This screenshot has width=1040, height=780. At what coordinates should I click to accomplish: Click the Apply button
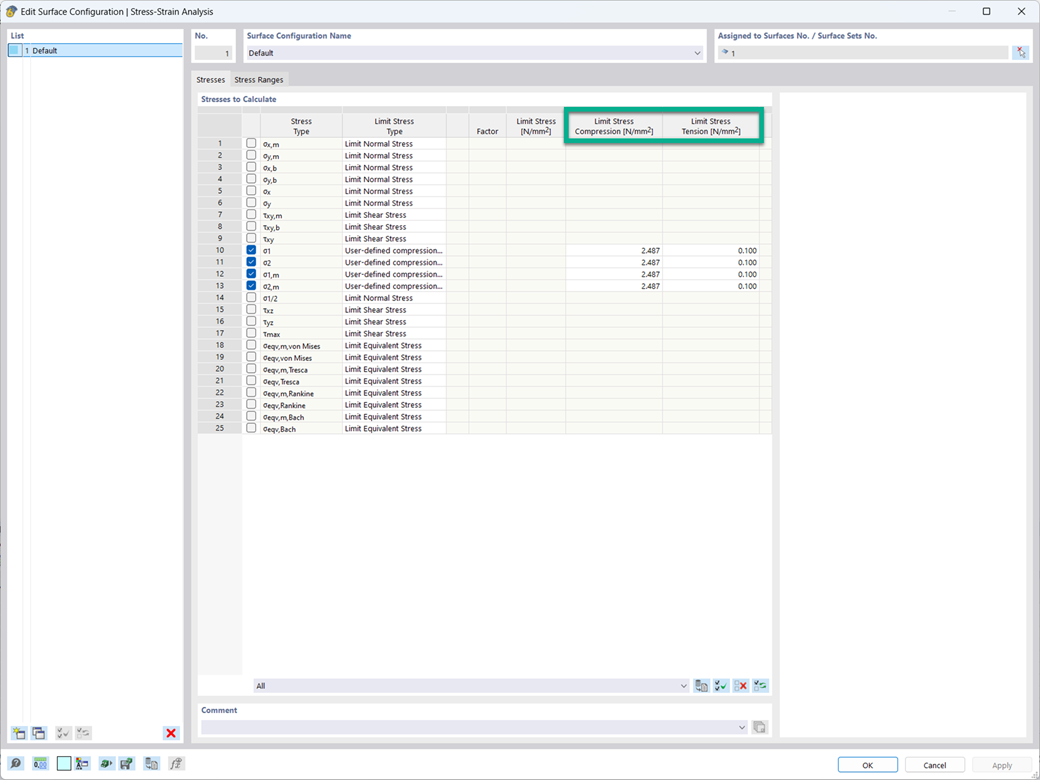click(1002, 765)
